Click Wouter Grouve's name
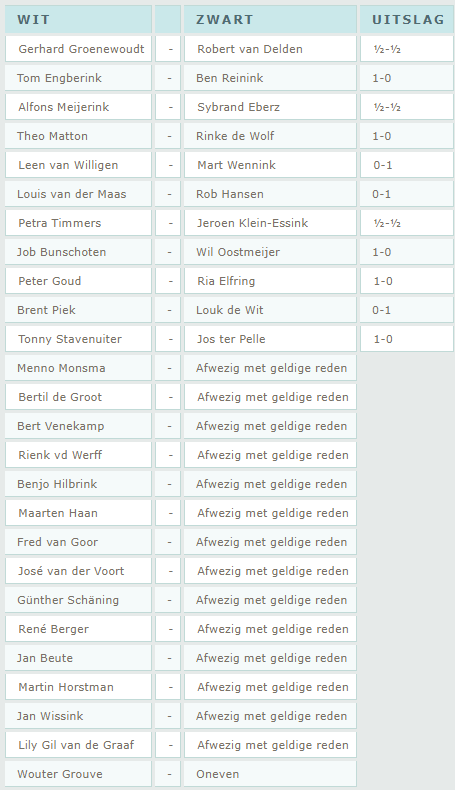The image size is (455, 790). 59,774
